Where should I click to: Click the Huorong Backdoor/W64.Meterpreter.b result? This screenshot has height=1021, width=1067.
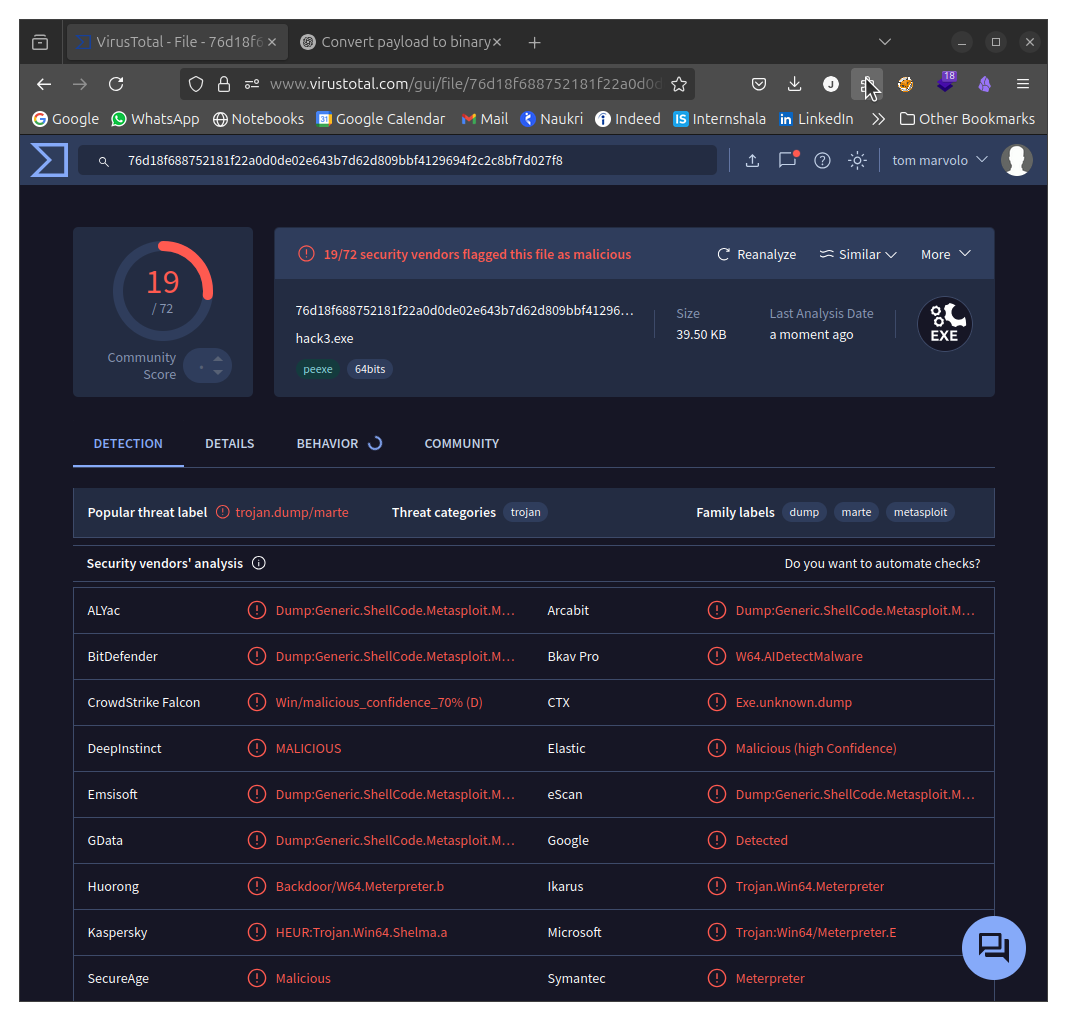(359, 886)
